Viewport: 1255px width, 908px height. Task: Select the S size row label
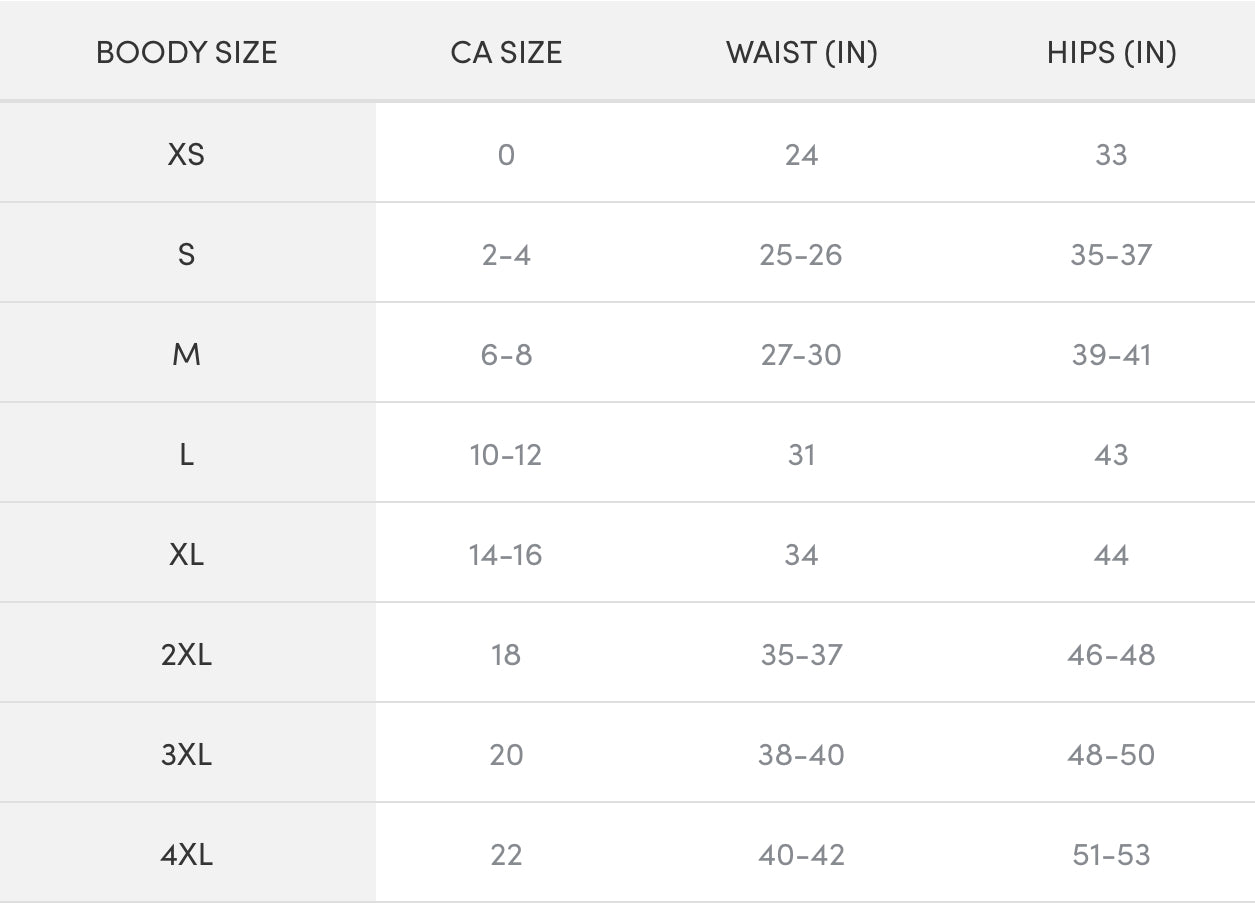tap(187, 255)
